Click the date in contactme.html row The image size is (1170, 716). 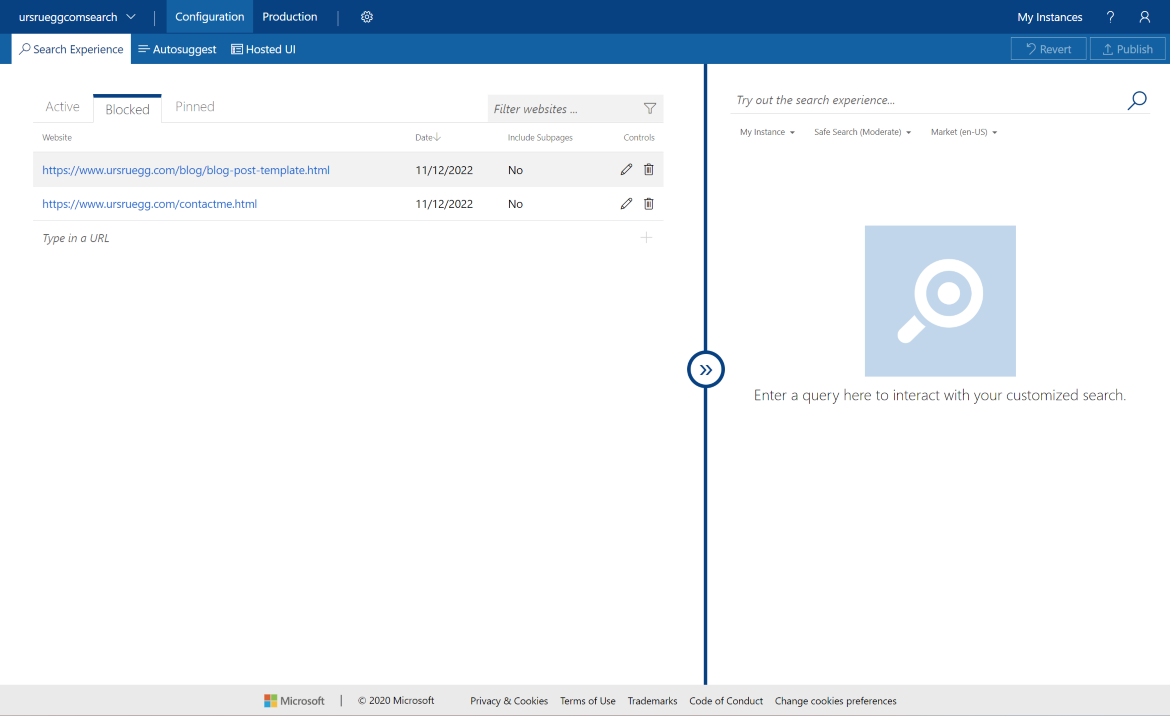(x=444, y=204)
